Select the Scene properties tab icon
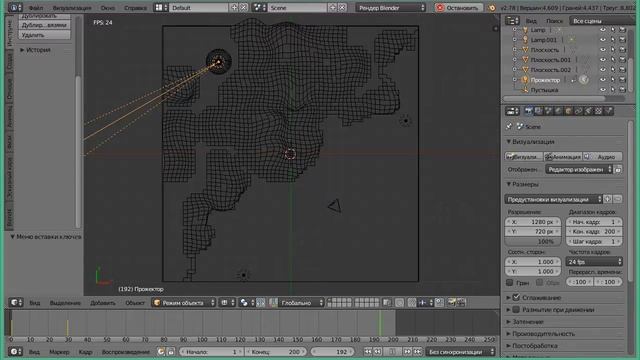 (x=549, y=111)
